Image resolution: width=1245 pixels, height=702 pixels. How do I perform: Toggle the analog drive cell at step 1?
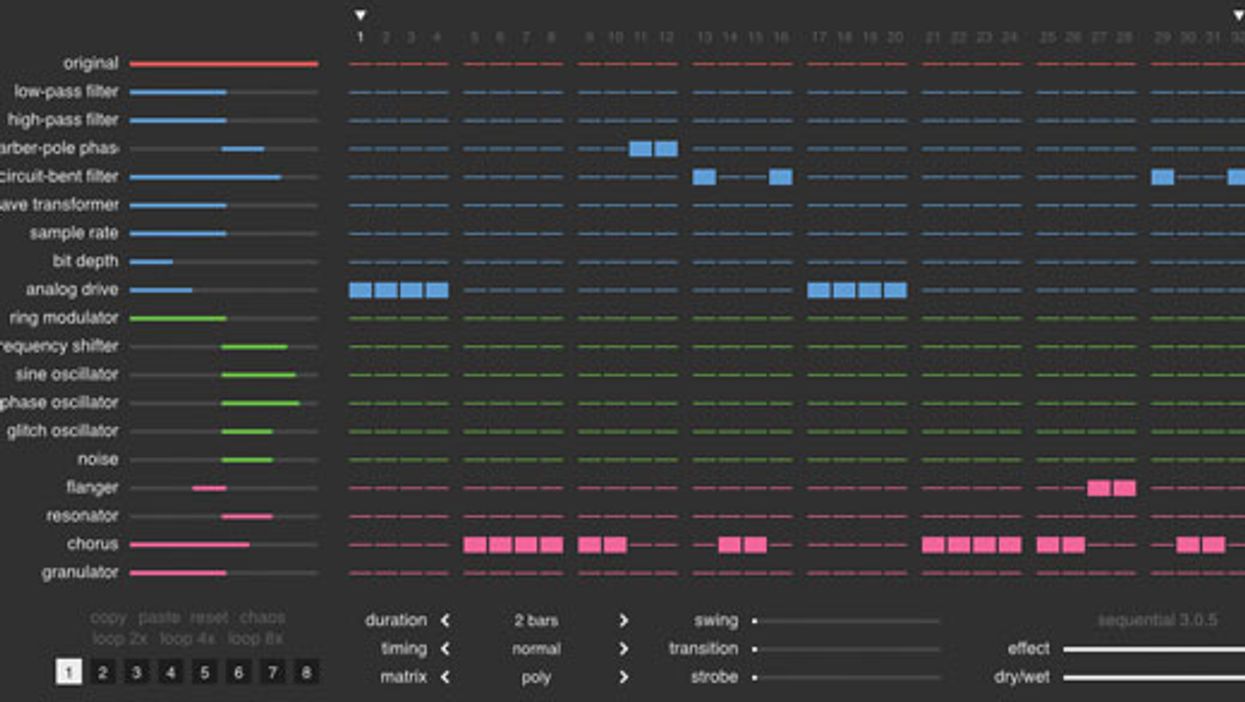360,290
